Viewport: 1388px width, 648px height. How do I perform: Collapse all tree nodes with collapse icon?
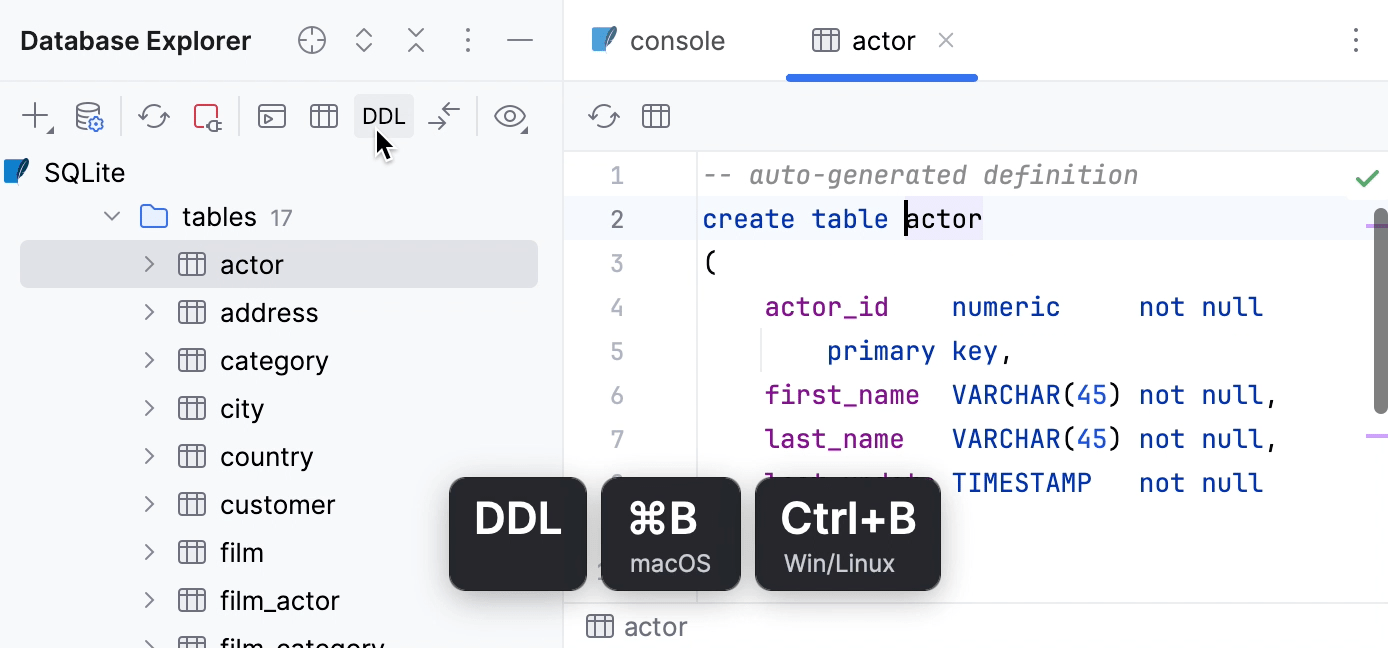415,40
